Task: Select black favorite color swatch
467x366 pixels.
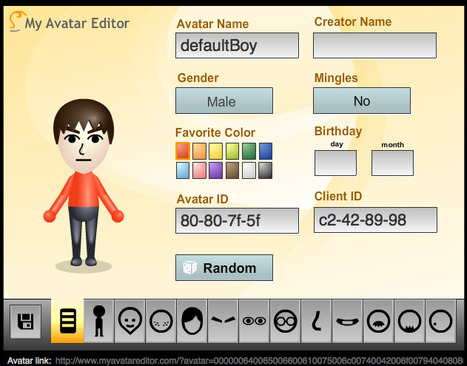Action: pyautogui.click(x=265, y=170)
